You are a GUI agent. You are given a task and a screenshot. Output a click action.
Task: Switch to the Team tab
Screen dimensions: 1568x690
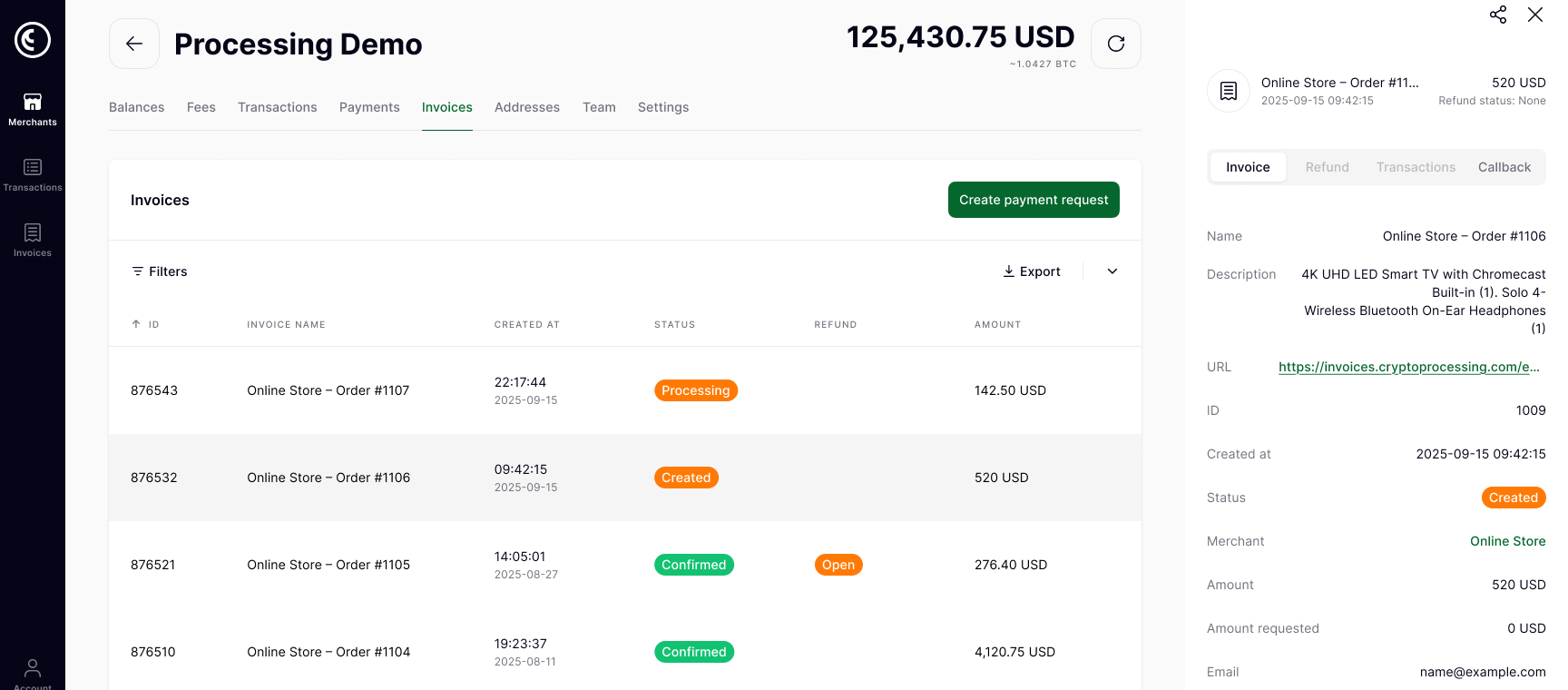pos(599,107)
